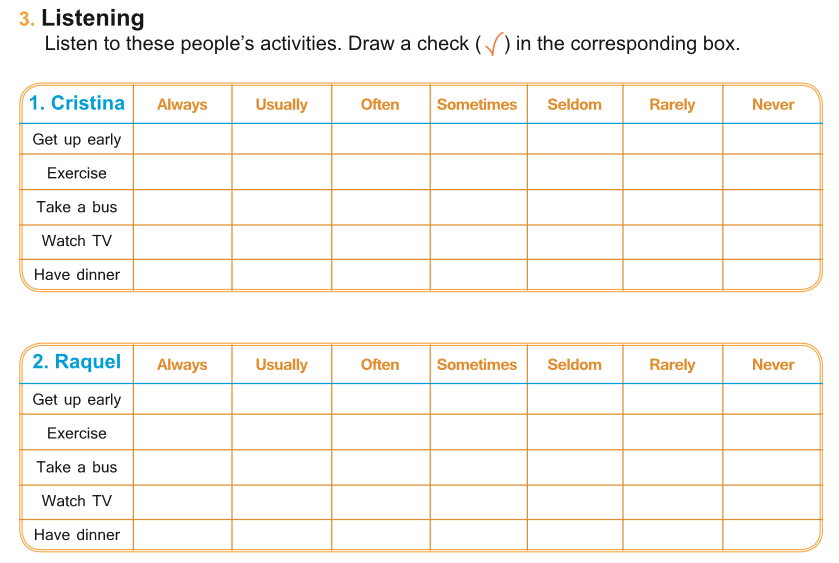Click the Sometimes column header in Cristina's table
This screenshot has height=563, width=839.
pos(477,104)
